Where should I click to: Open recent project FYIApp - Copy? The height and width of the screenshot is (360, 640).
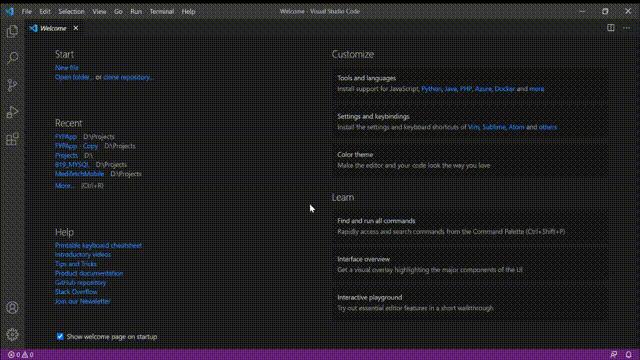[x=76, y=146]
